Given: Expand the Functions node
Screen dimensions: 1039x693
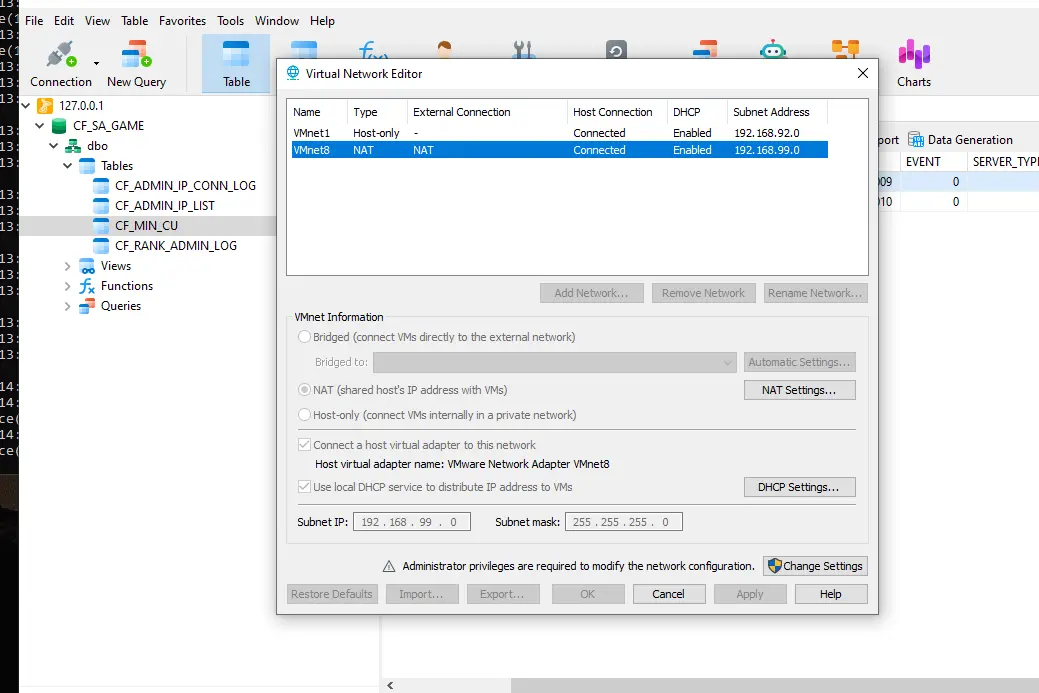Looking at the screenshot, I should pos(68,286).
